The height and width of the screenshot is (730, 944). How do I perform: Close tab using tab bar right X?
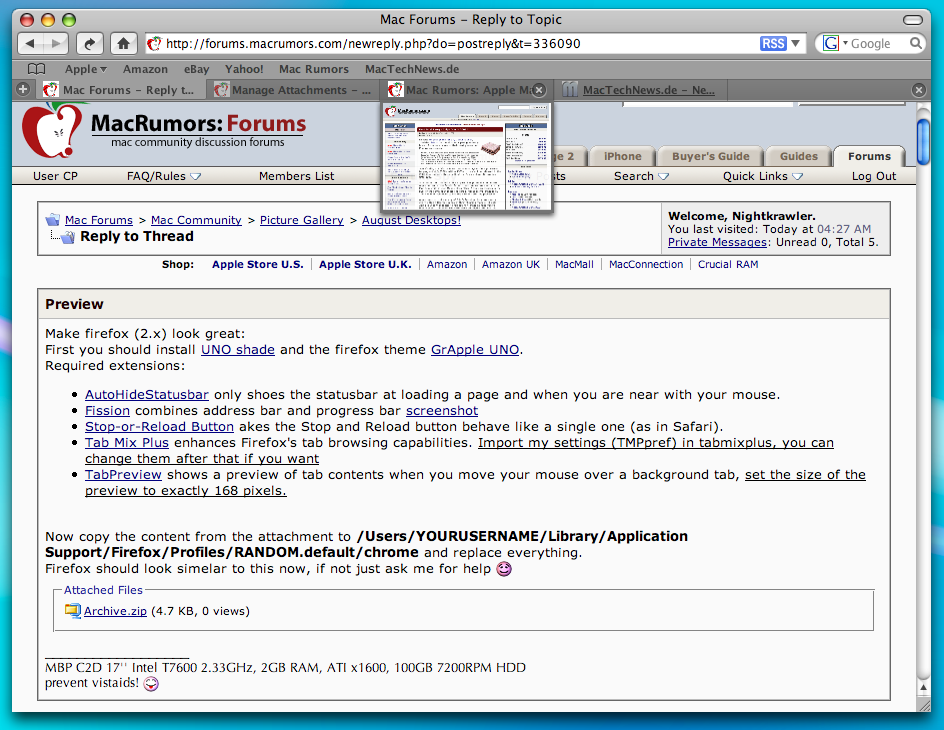919,90
